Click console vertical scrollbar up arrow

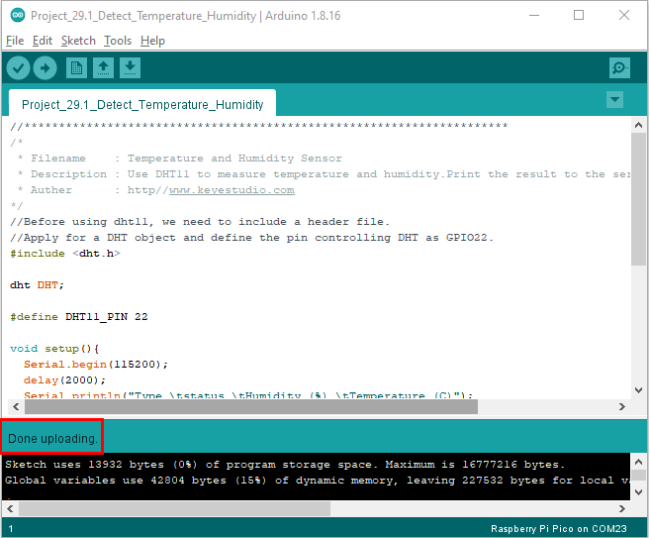639,462
